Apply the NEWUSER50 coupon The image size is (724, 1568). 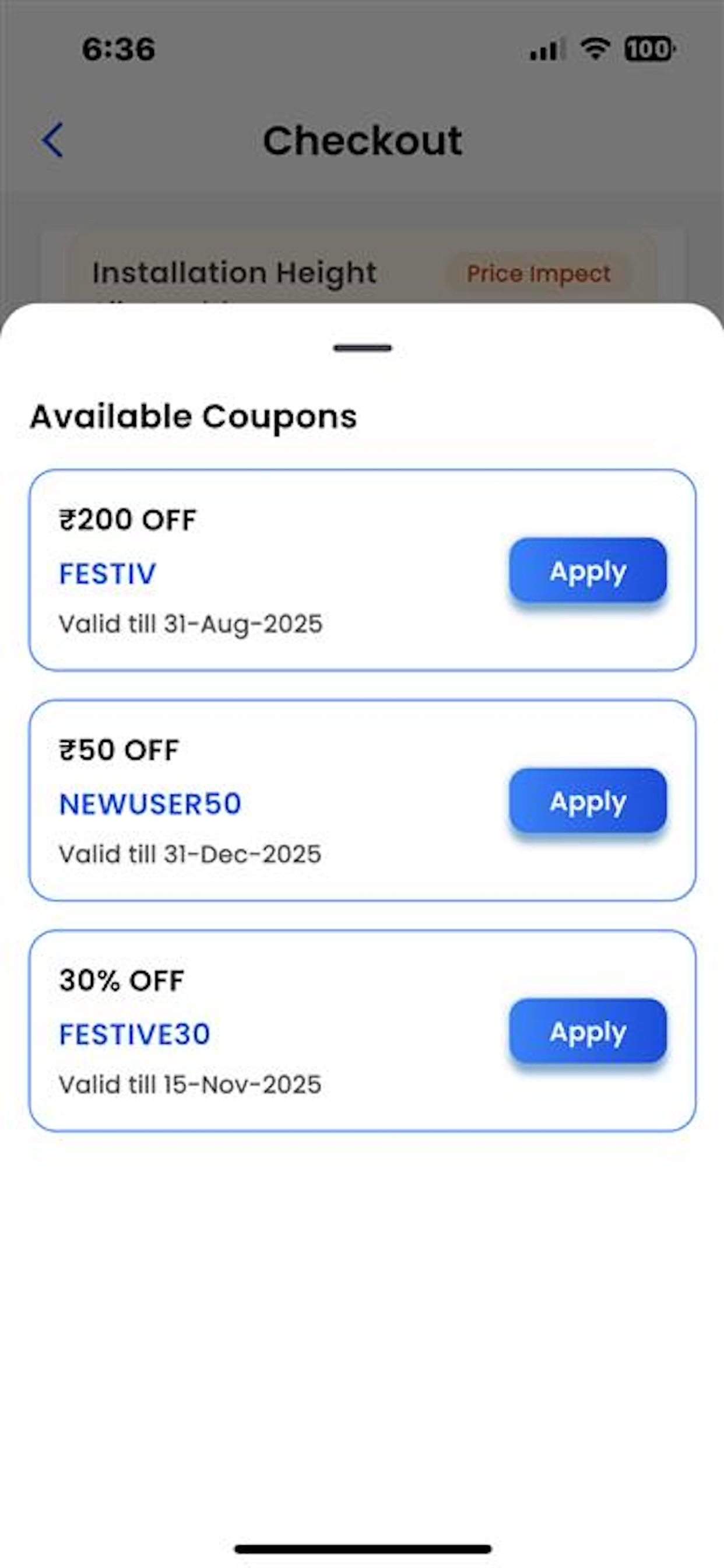pos(588,801)
